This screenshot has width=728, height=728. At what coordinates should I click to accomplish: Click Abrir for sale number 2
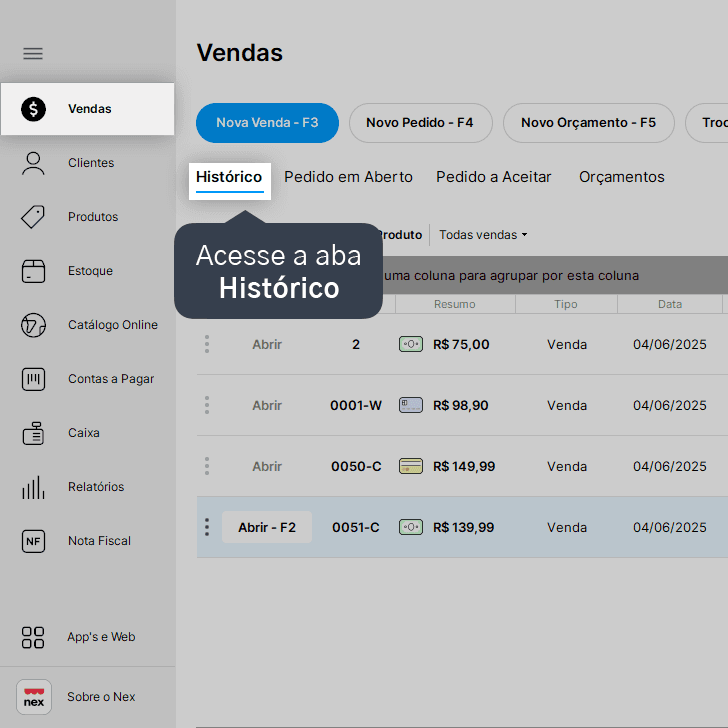click(x=267, y=344)
